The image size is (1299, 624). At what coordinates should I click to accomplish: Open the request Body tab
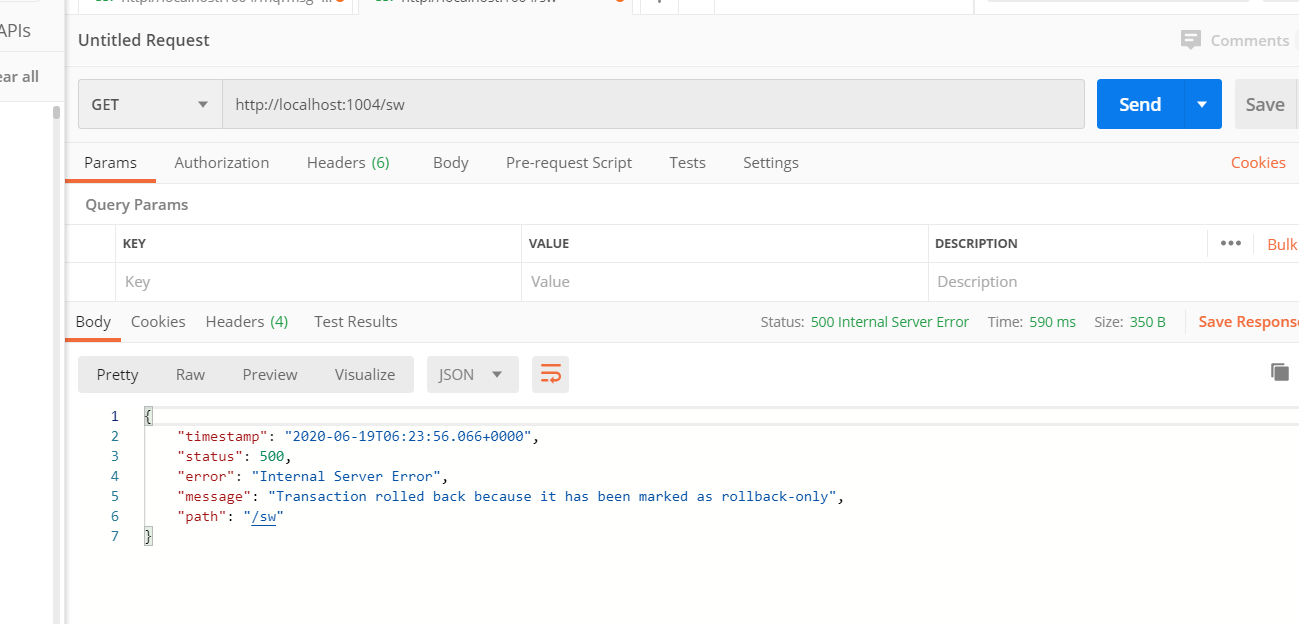451,162
